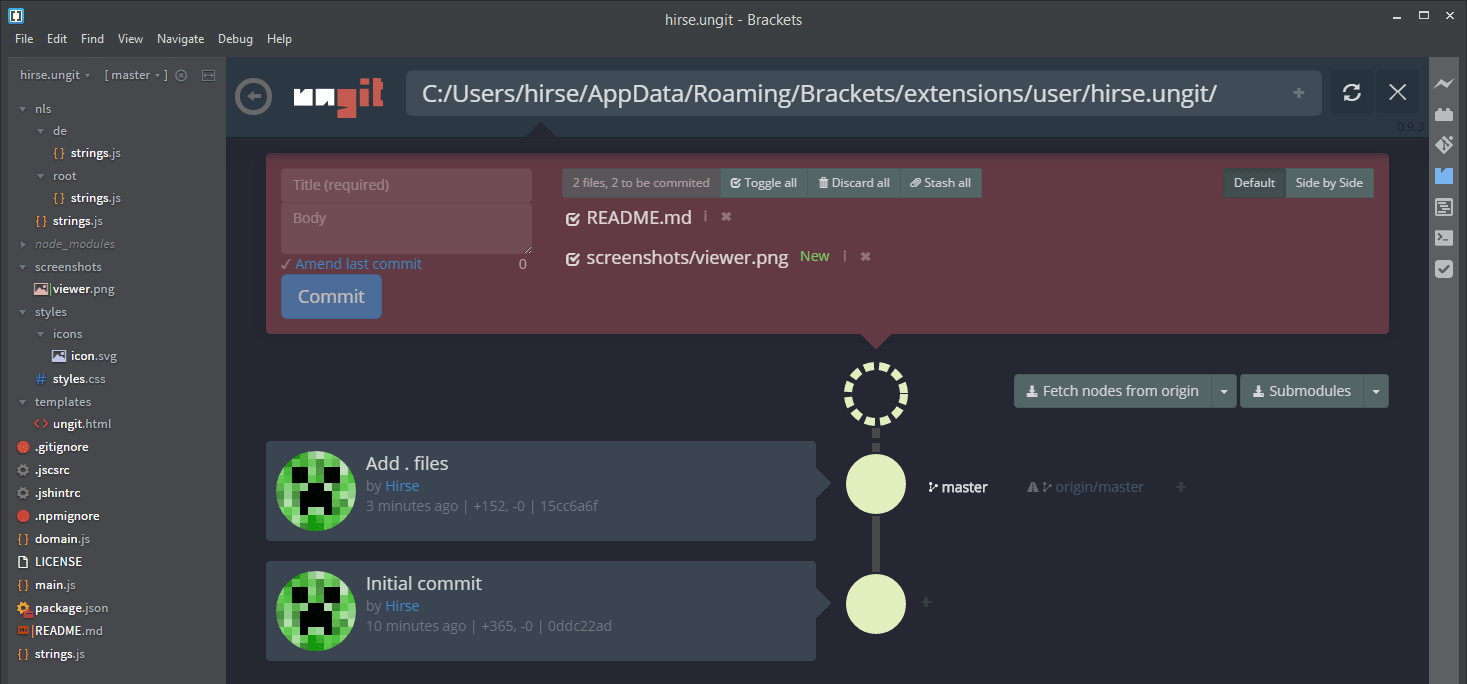1467x684 pixels.
Task: Unstage README.md by unchecking its checkbox
Action: 572,217
